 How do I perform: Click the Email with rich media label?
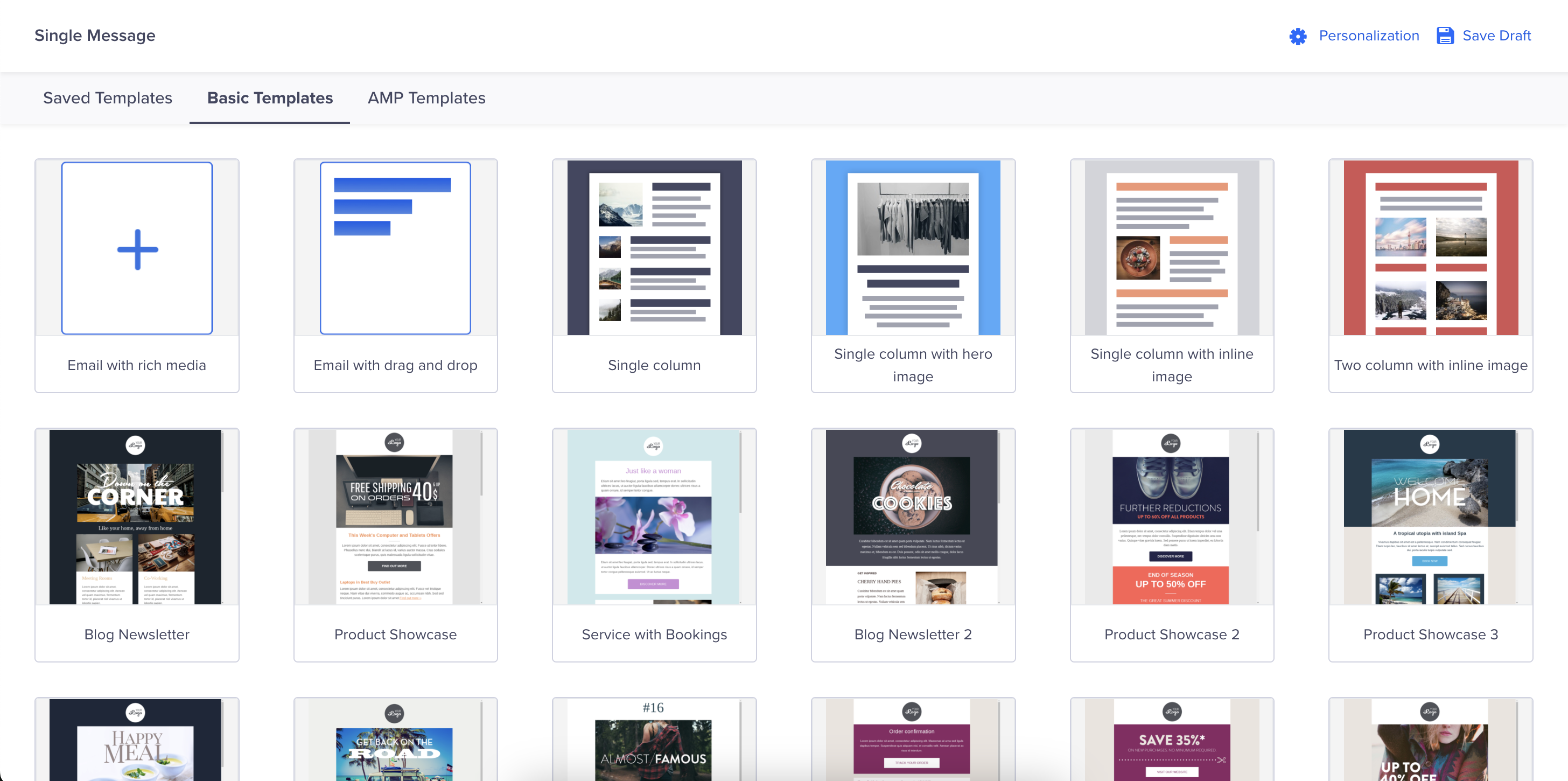(x=136, y=365)
